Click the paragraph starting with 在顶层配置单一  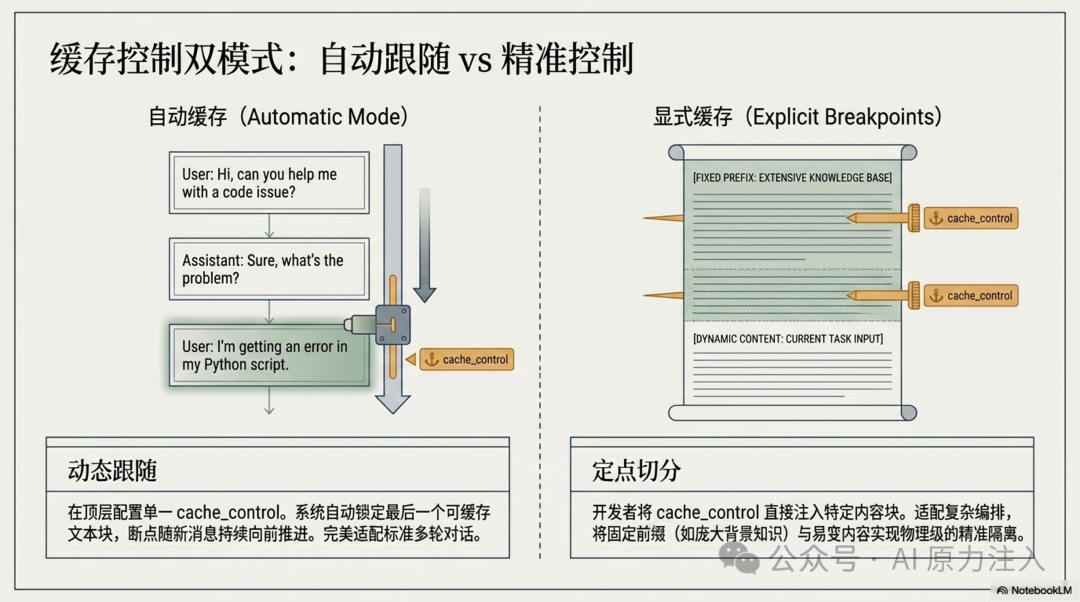click(279, 523)
